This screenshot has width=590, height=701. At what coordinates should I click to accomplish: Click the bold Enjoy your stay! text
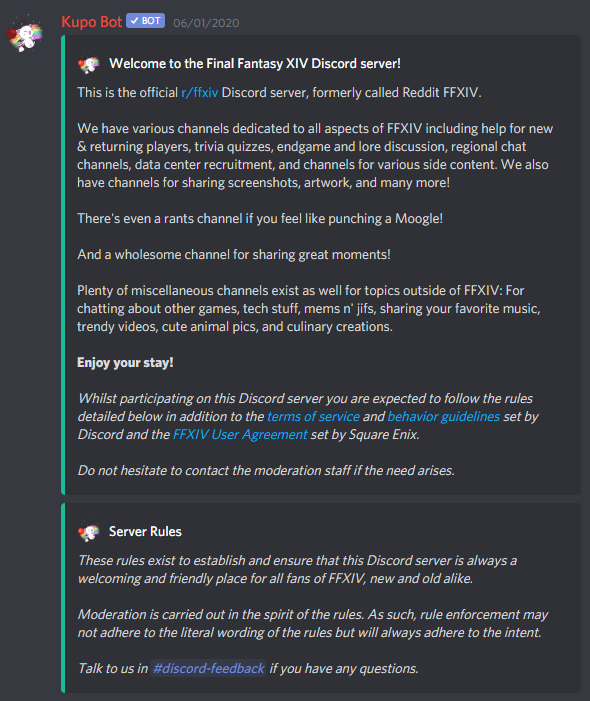(x=125, y=363)
